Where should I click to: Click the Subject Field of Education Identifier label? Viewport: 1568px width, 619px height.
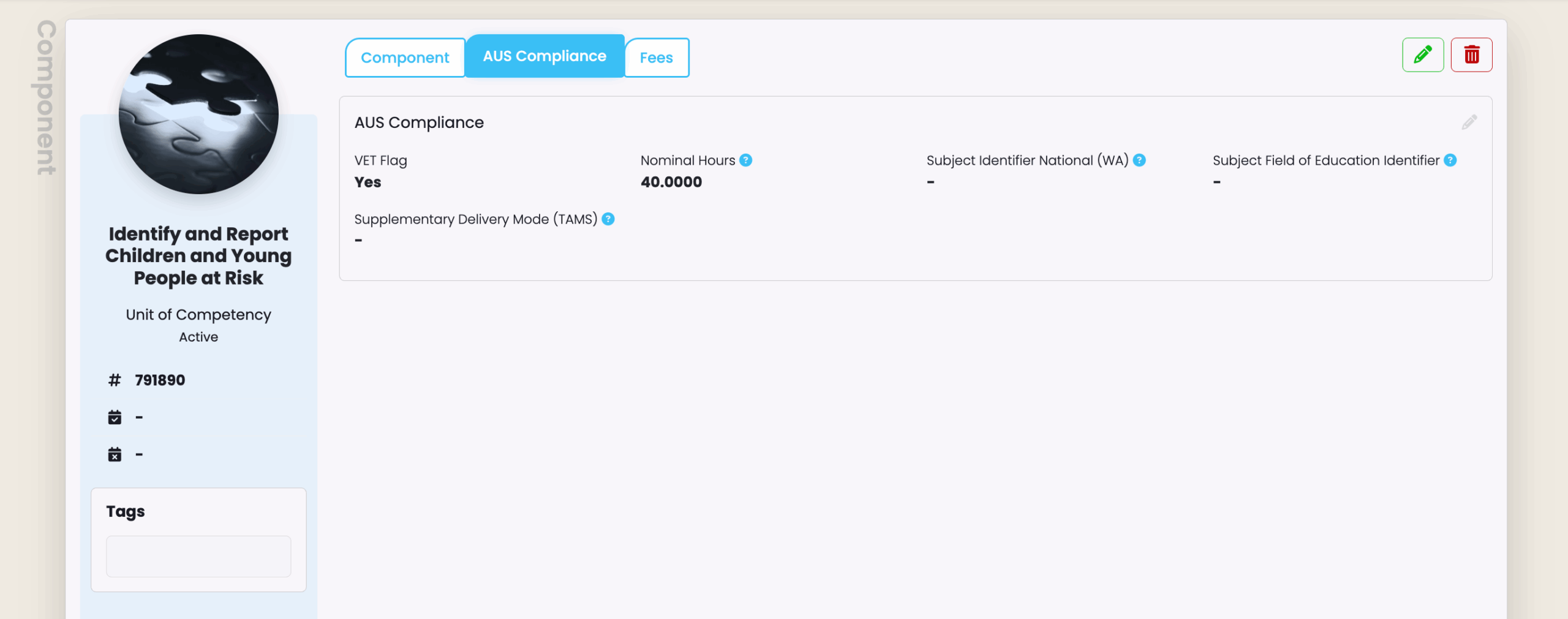[1326, 160]
